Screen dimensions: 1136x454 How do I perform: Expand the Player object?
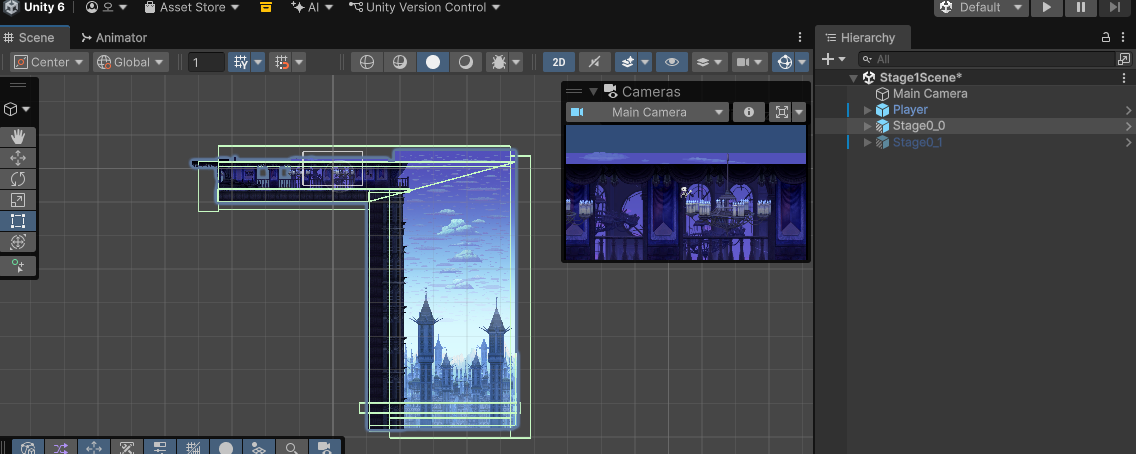868,110
